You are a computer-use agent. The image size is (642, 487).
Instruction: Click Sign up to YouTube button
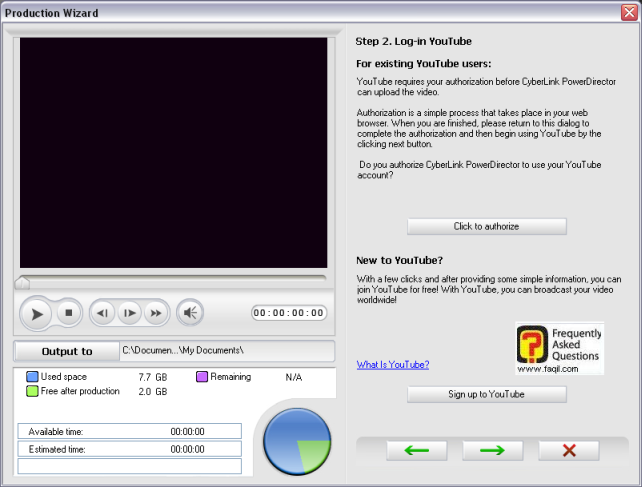(x=486, y=394)
